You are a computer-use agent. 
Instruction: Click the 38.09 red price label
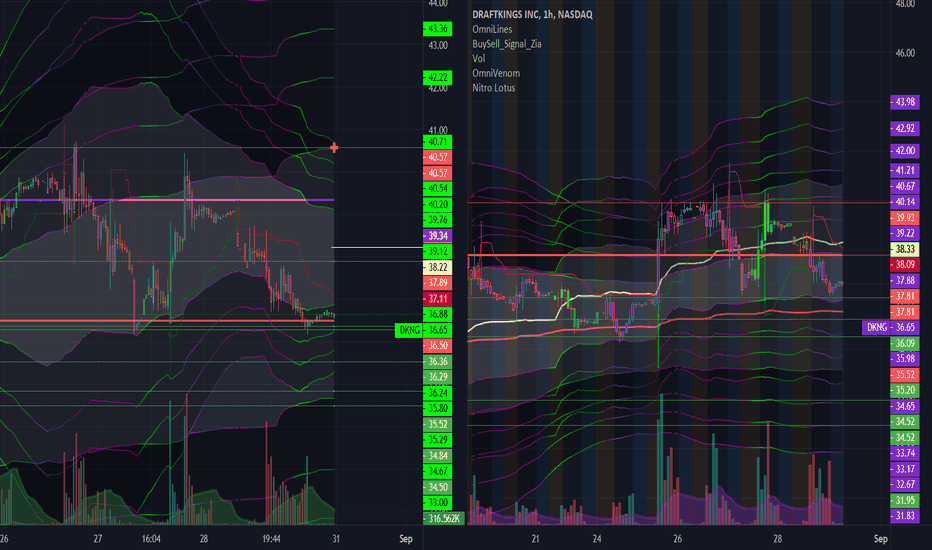pos(905,265)
